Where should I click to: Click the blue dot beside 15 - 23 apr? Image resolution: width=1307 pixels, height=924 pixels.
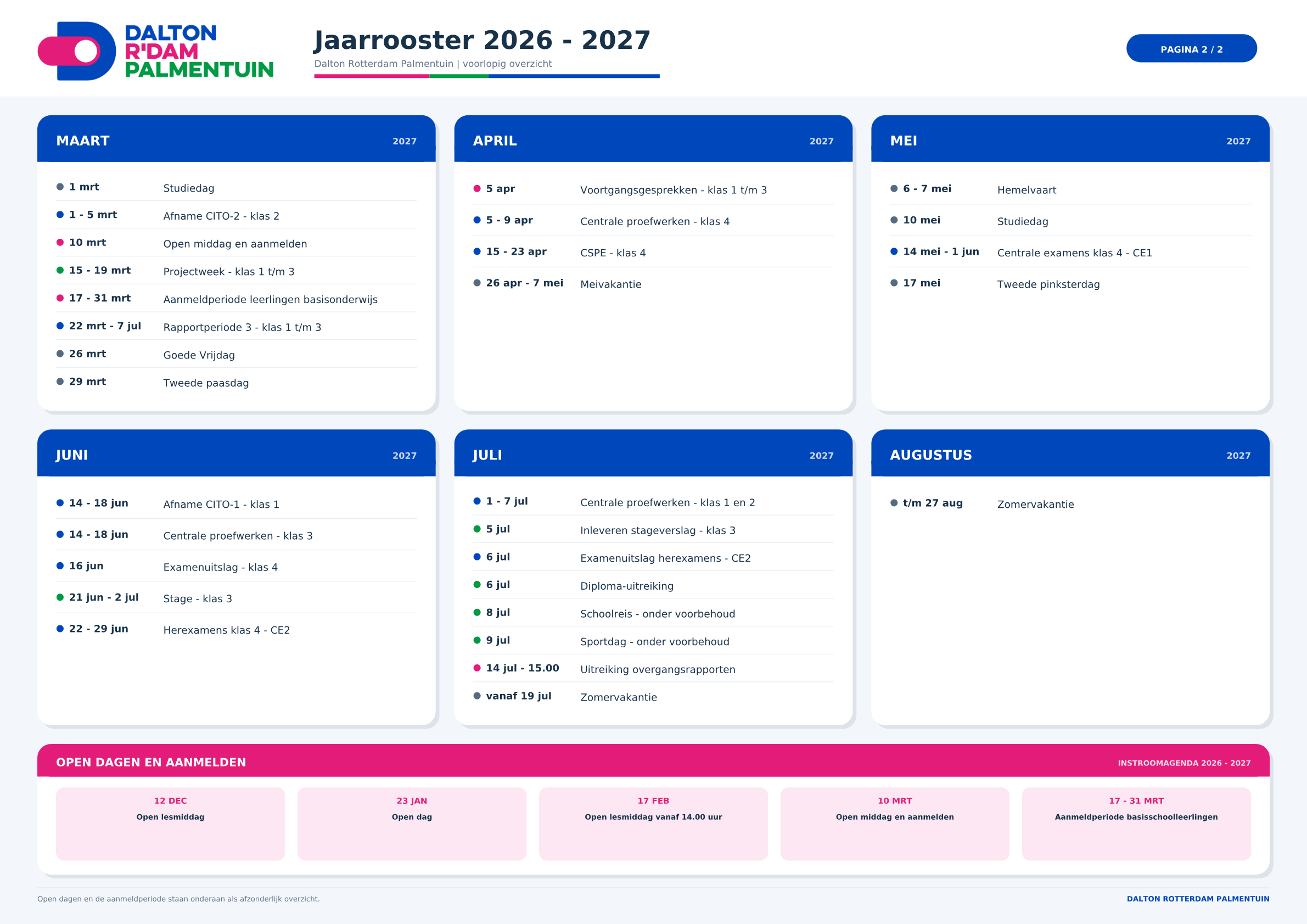point(477,251)
